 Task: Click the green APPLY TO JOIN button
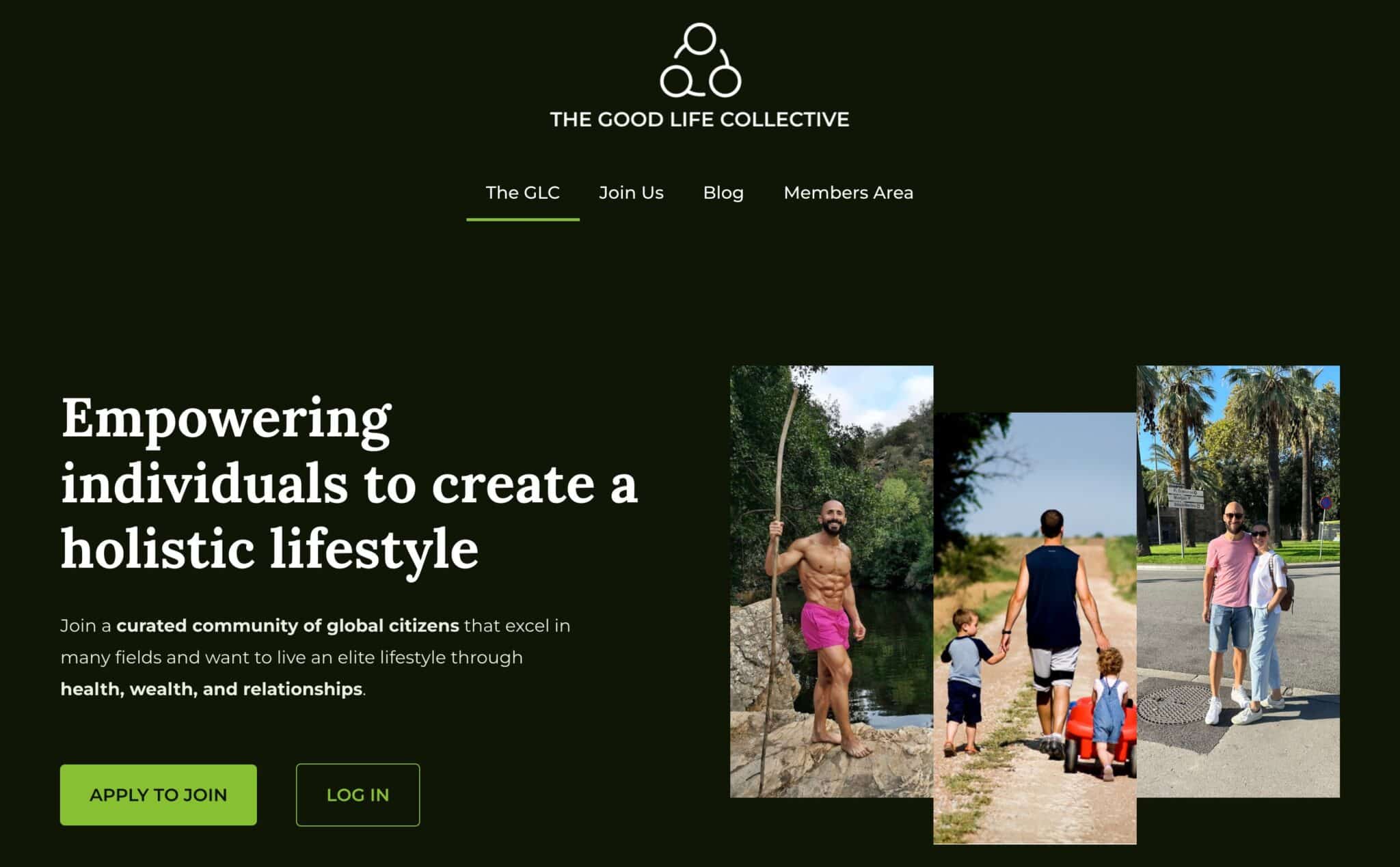click(x=159, y=795)
